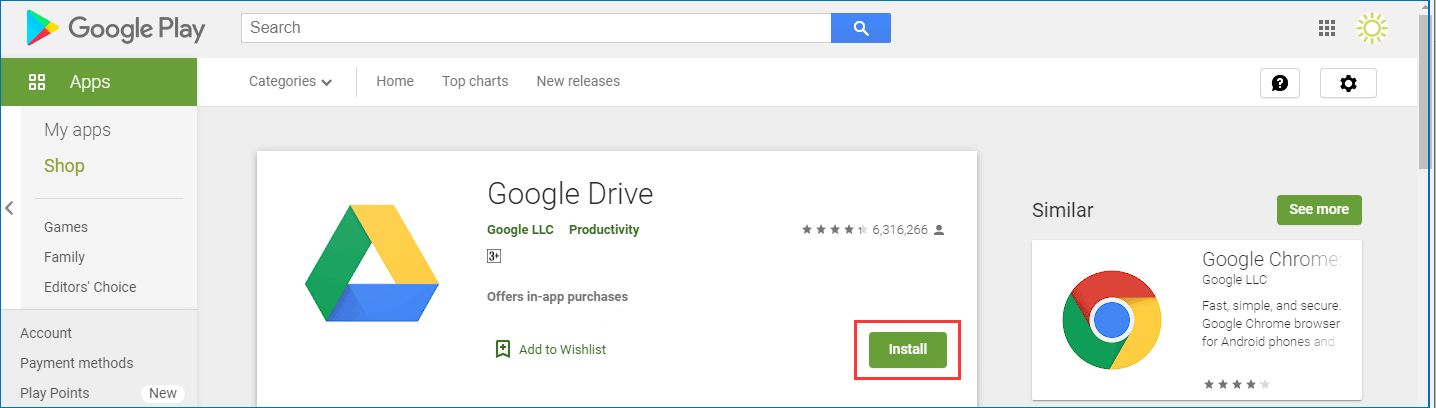Open the sun-shaped account avatar

click(1373, 28)
